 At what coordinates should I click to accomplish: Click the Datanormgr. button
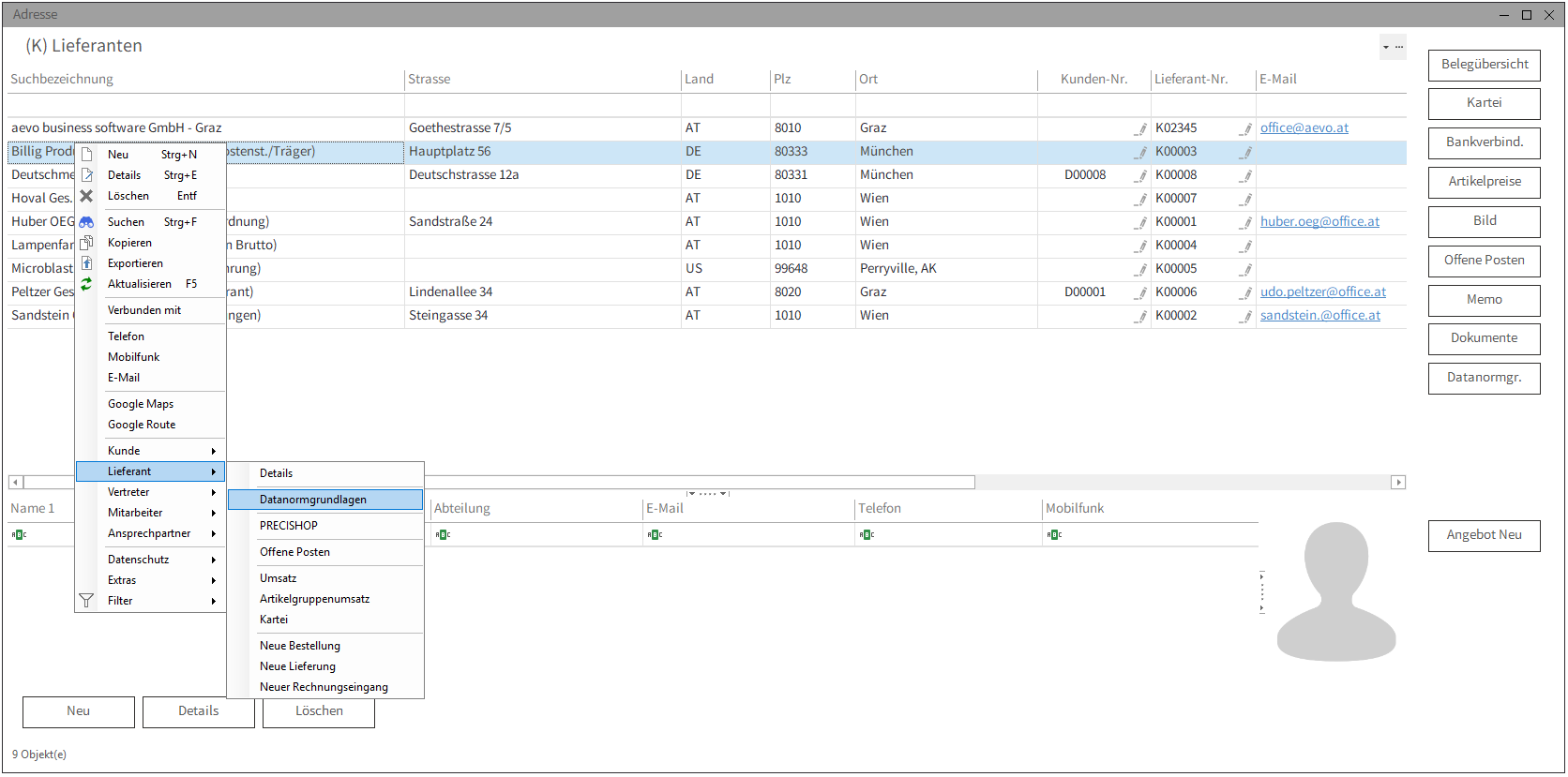(1485, 378)
